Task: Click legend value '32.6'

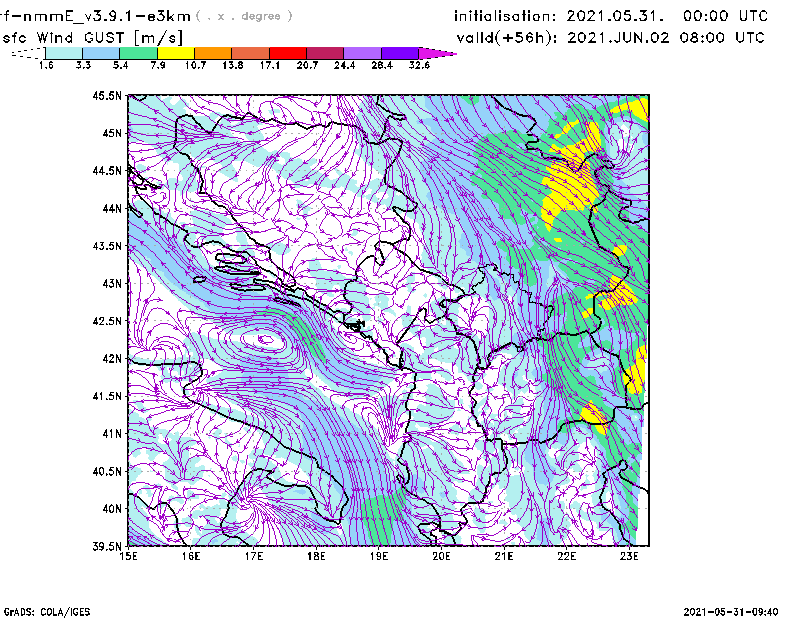Action: pos(419,65)
